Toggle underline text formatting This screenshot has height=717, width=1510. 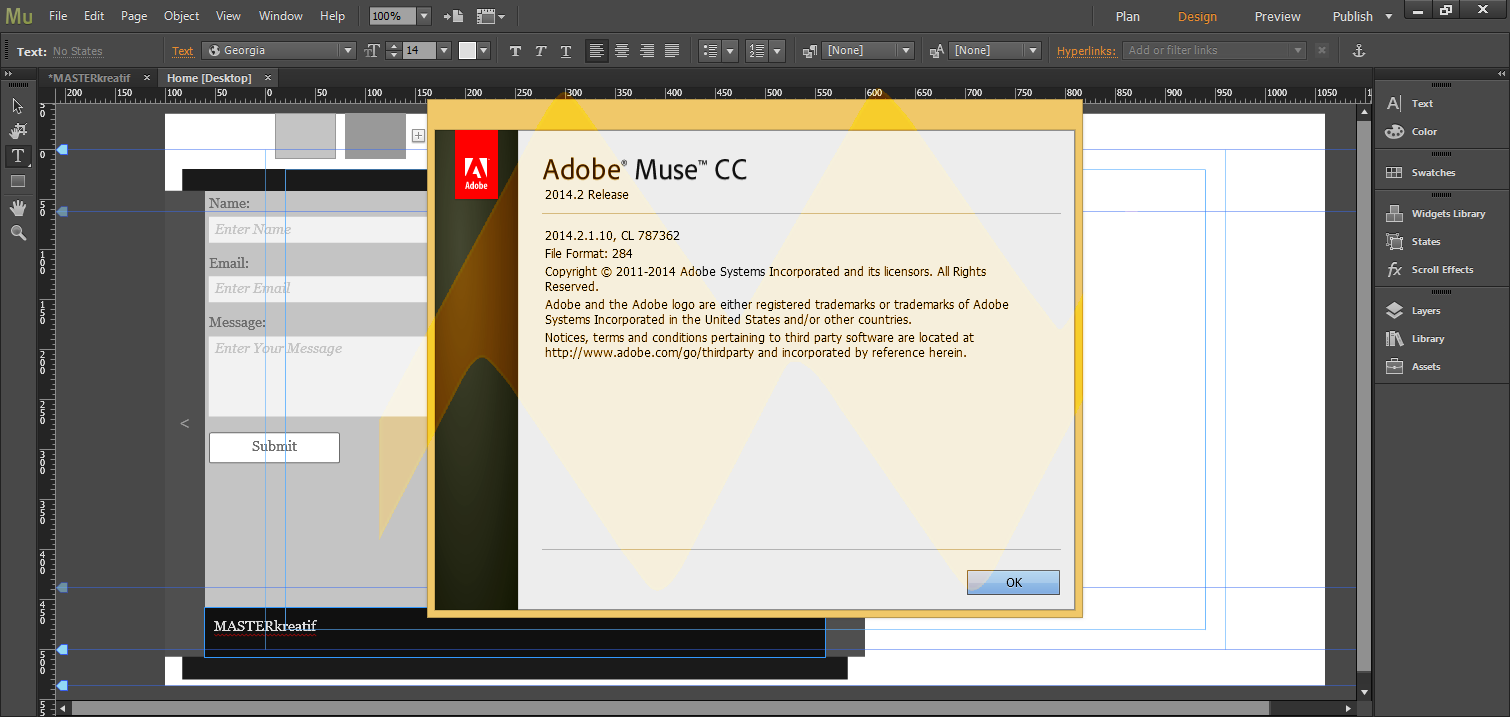(566, 51)
